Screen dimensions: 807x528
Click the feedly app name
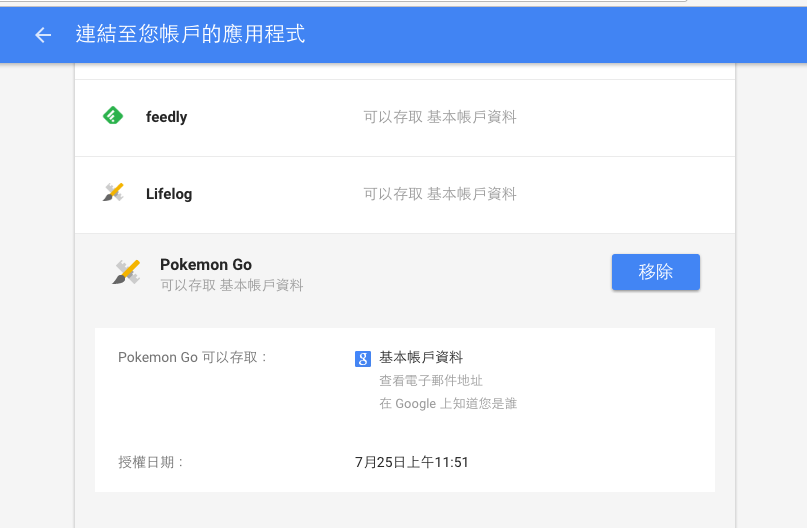click(x=166, y=117)
